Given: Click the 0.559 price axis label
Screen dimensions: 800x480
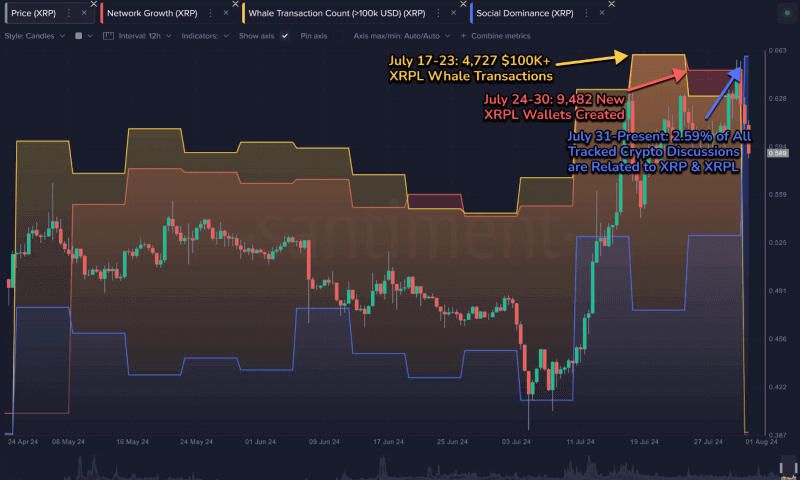Looking at the screenshot, I should click(x=777, y=195).
